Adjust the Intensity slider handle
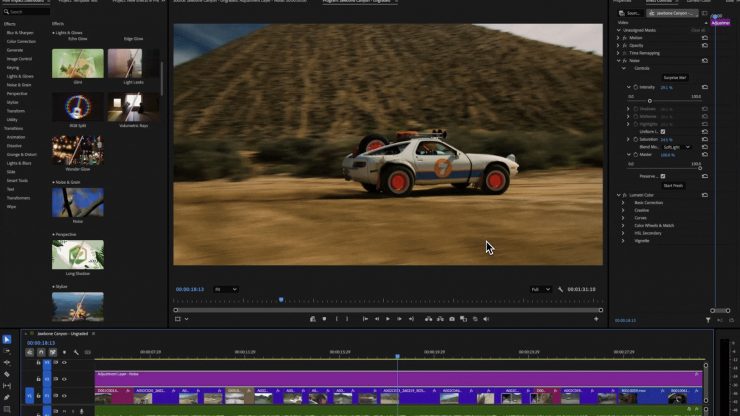This screenshot has width=740, height=416. pos(650,101)
